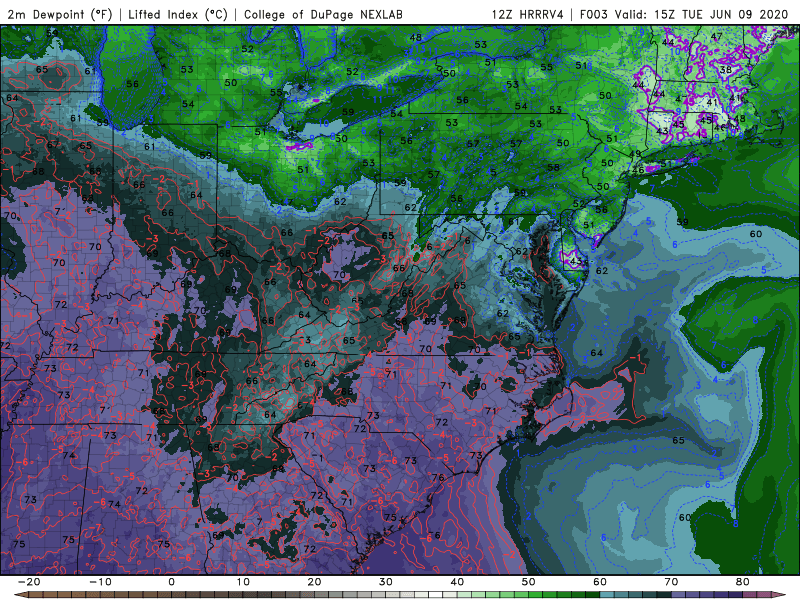800x600 pixels.
Task: Click the 38 dewpoint value in New England
Action: point(725,70)
